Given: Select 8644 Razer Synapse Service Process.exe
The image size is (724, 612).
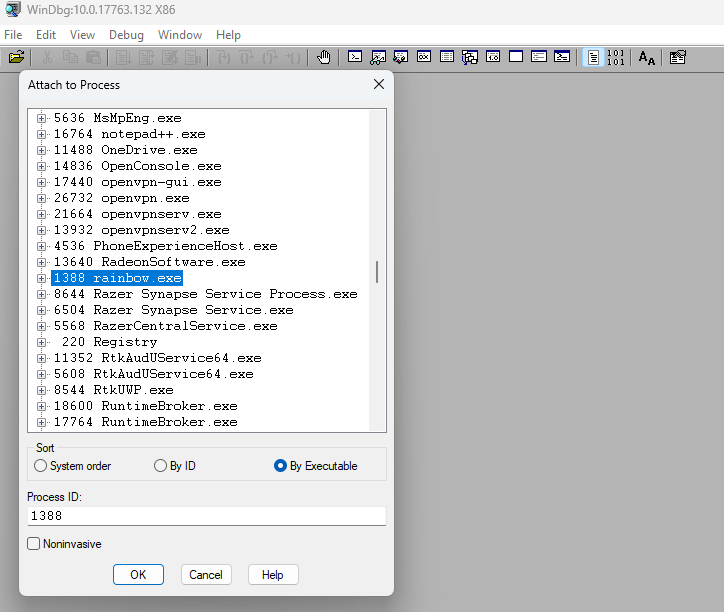Looking at the screenshot, I should [205, 294].
